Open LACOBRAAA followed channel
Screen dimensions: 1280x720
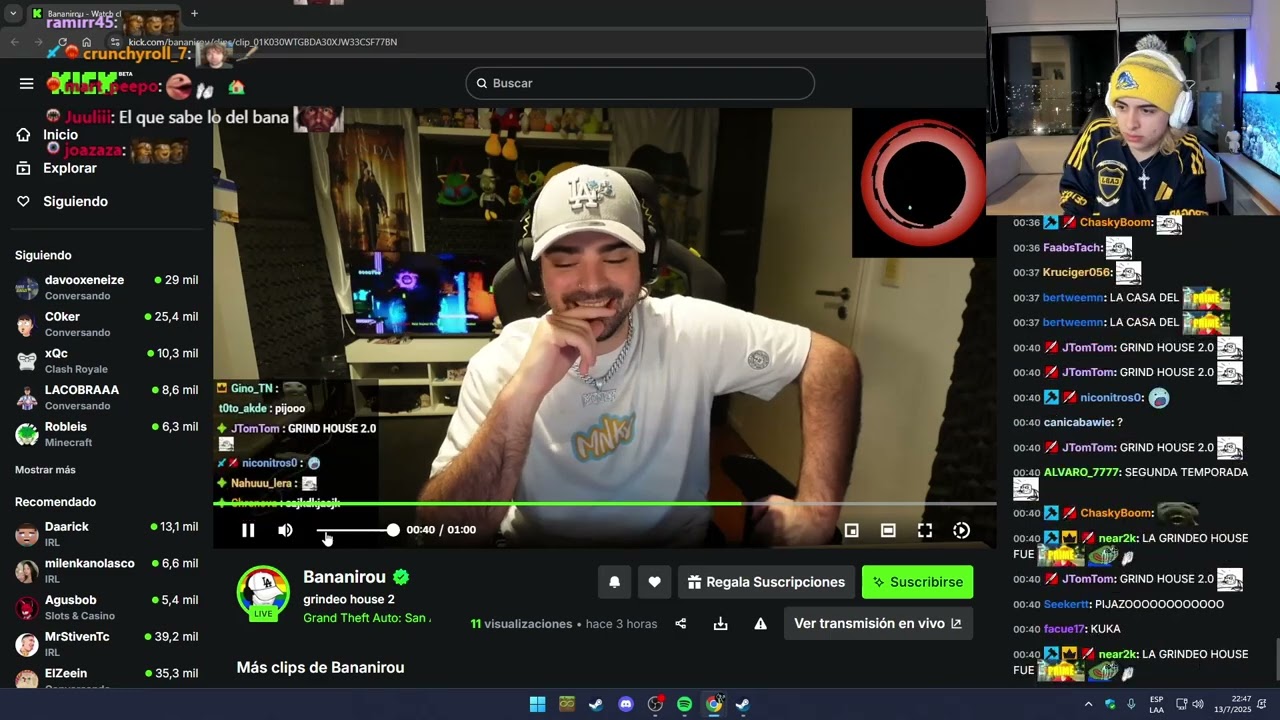click(x=106, y=397)
